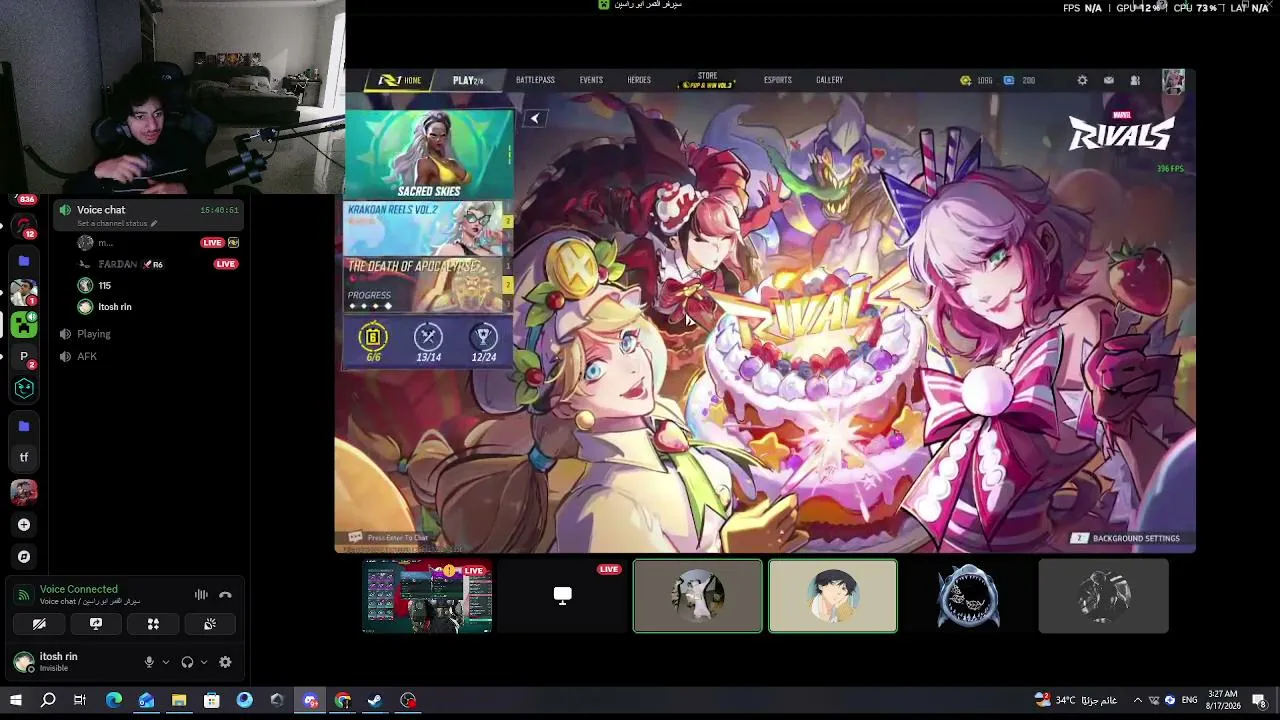This screenshot has height=720, width=1280.
Task: Add a server with the plus icon
Action: tap(24, 524)
